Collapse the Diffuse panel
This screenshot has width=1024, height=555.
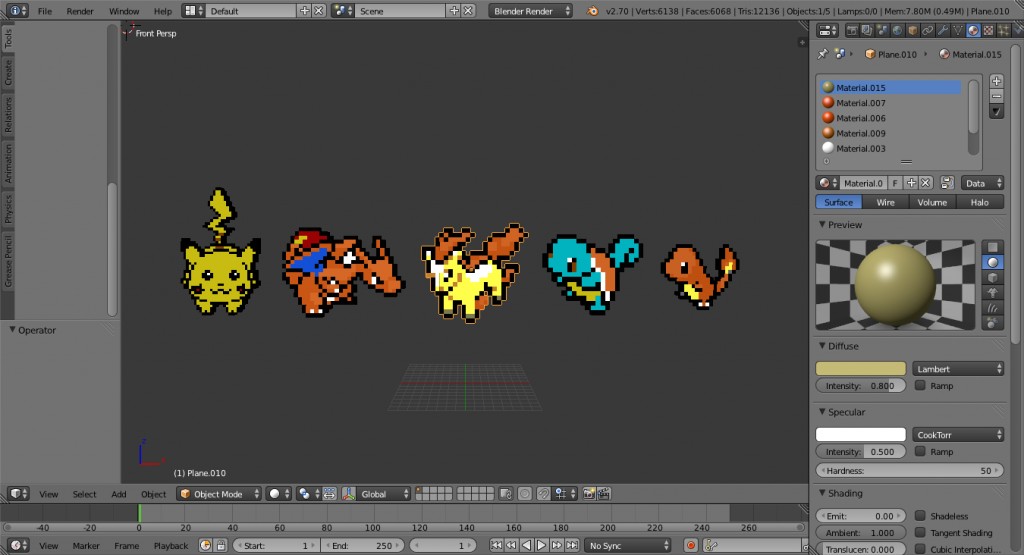click(x=822, y=346)
